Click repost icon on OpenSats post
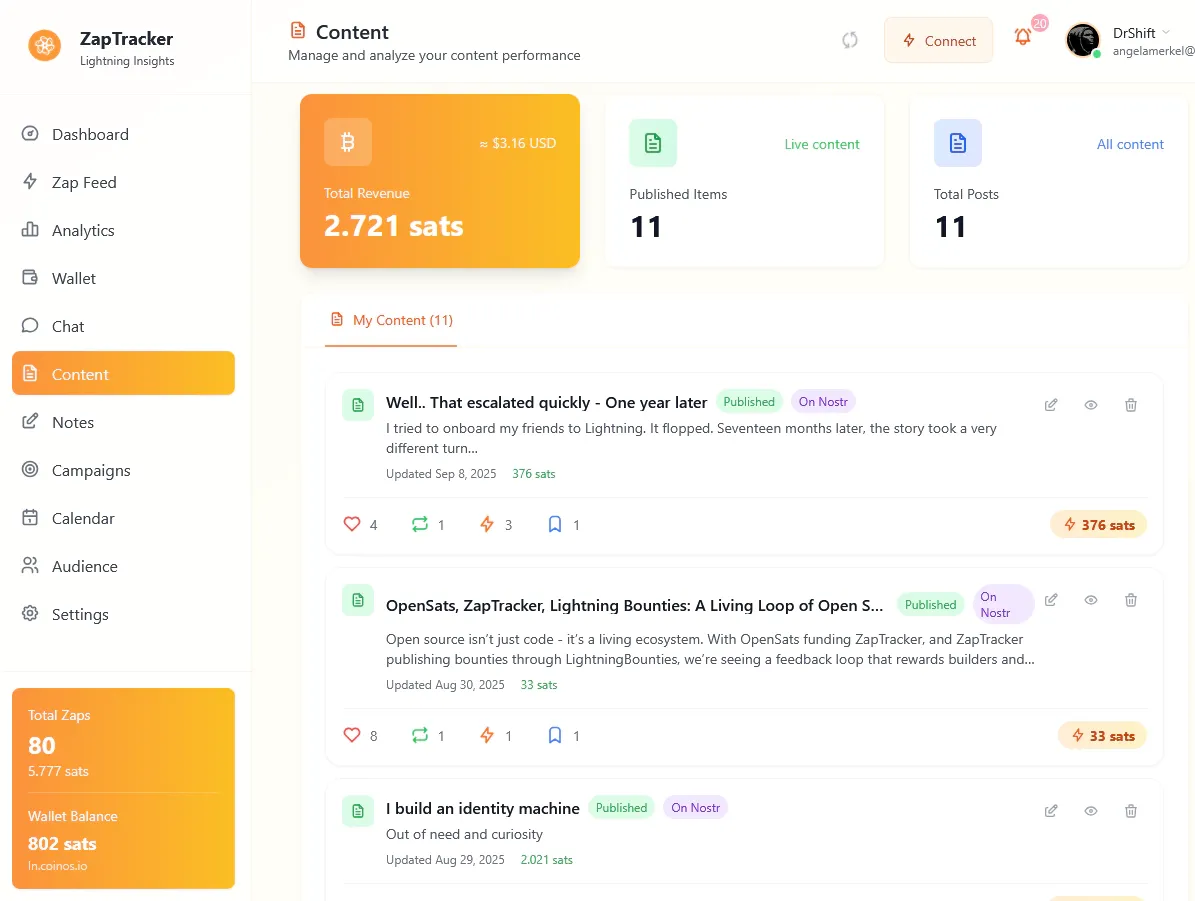The width and height of the screenshot is (1195, 901). click(420, 736)
